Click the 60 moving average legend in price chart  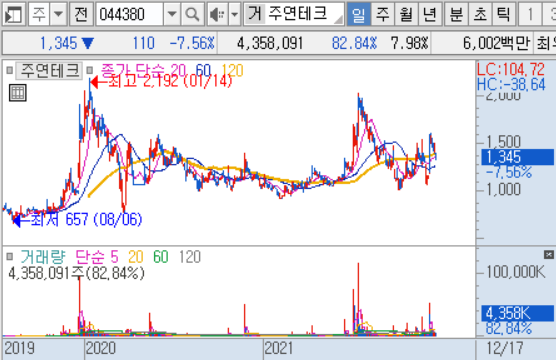[x=203, y=71]
